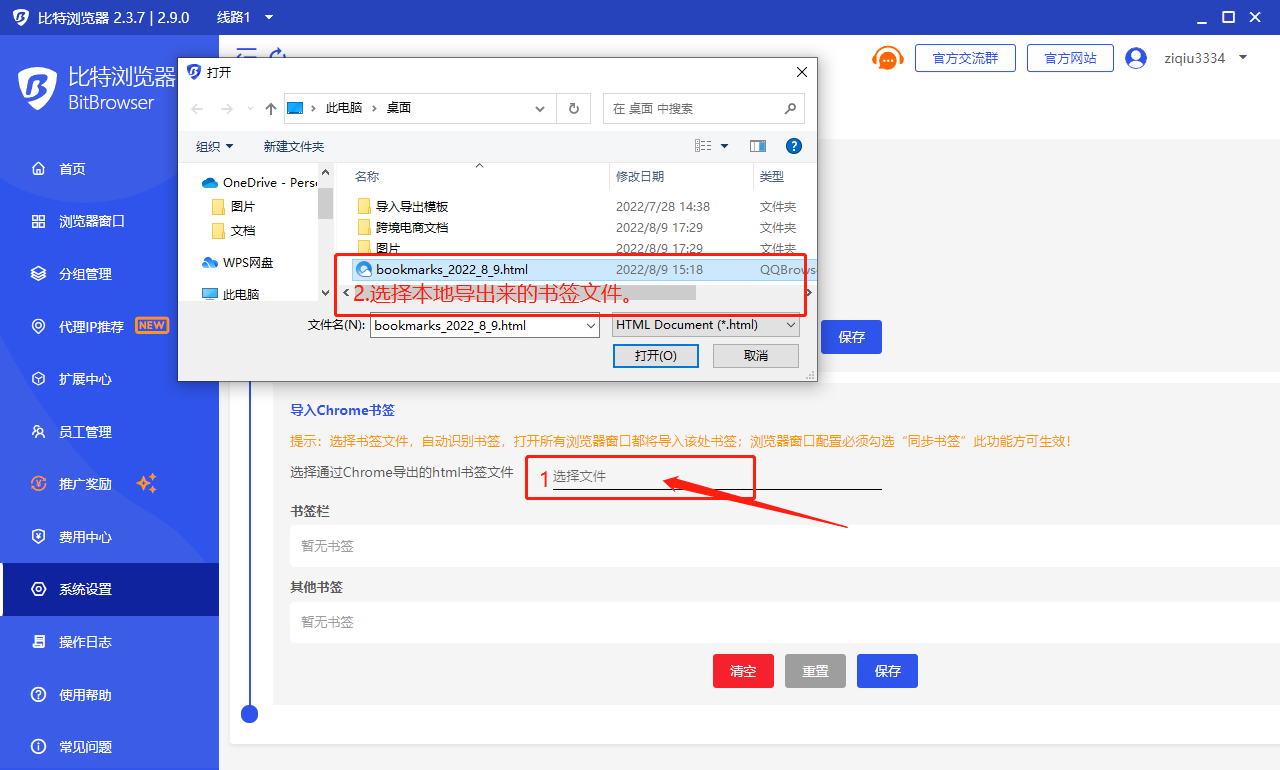Expand the HTML Document file type dropdown
Image resolution: width=1280 pixels, height=770 pixels.
click(791, 325)
